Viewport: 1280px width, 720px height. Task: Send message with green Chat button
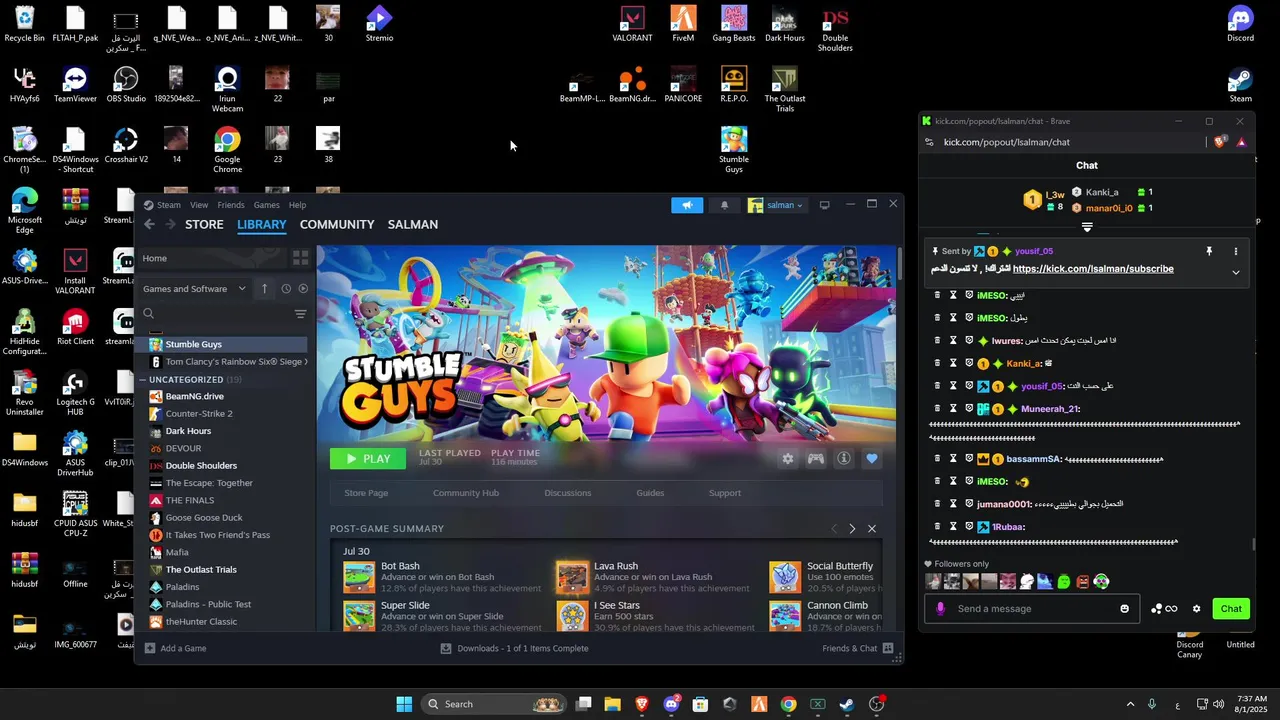[1231, 609]
